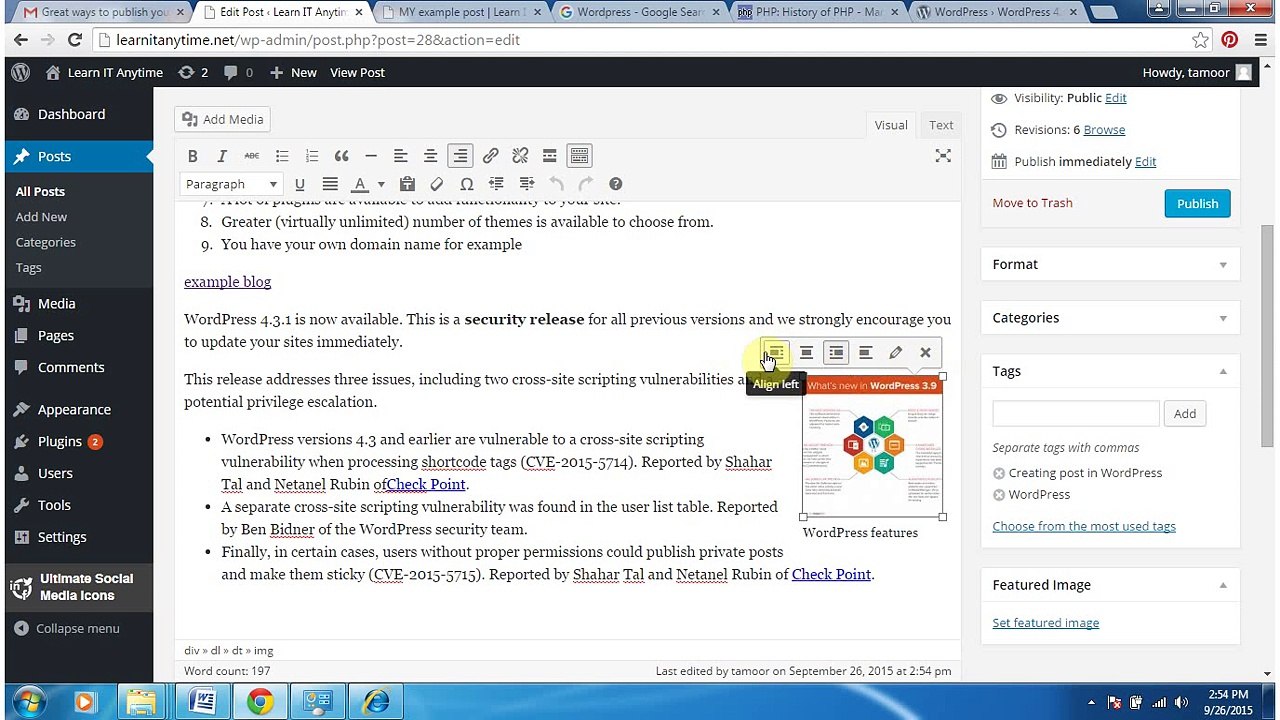Move the post to Trash
Viewport: 1280px width, 720px height.
1032,203
